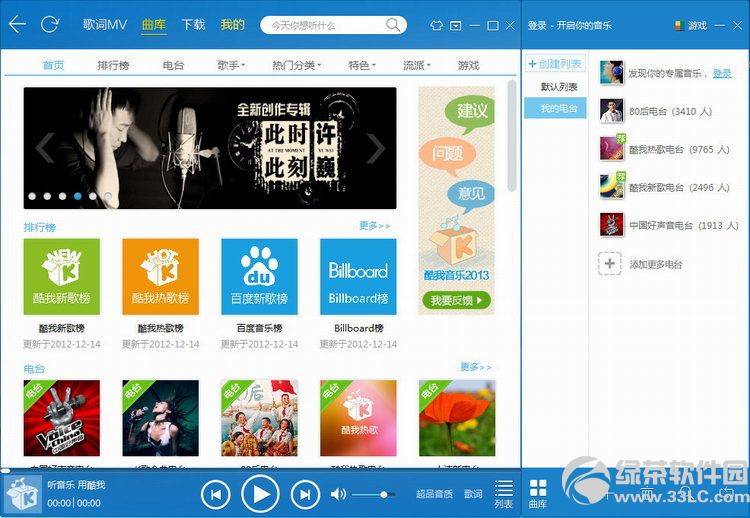Select the third banner carousel dot
Image resolution: width=750 pixels, height=518 pixels.
pos(63,196)
